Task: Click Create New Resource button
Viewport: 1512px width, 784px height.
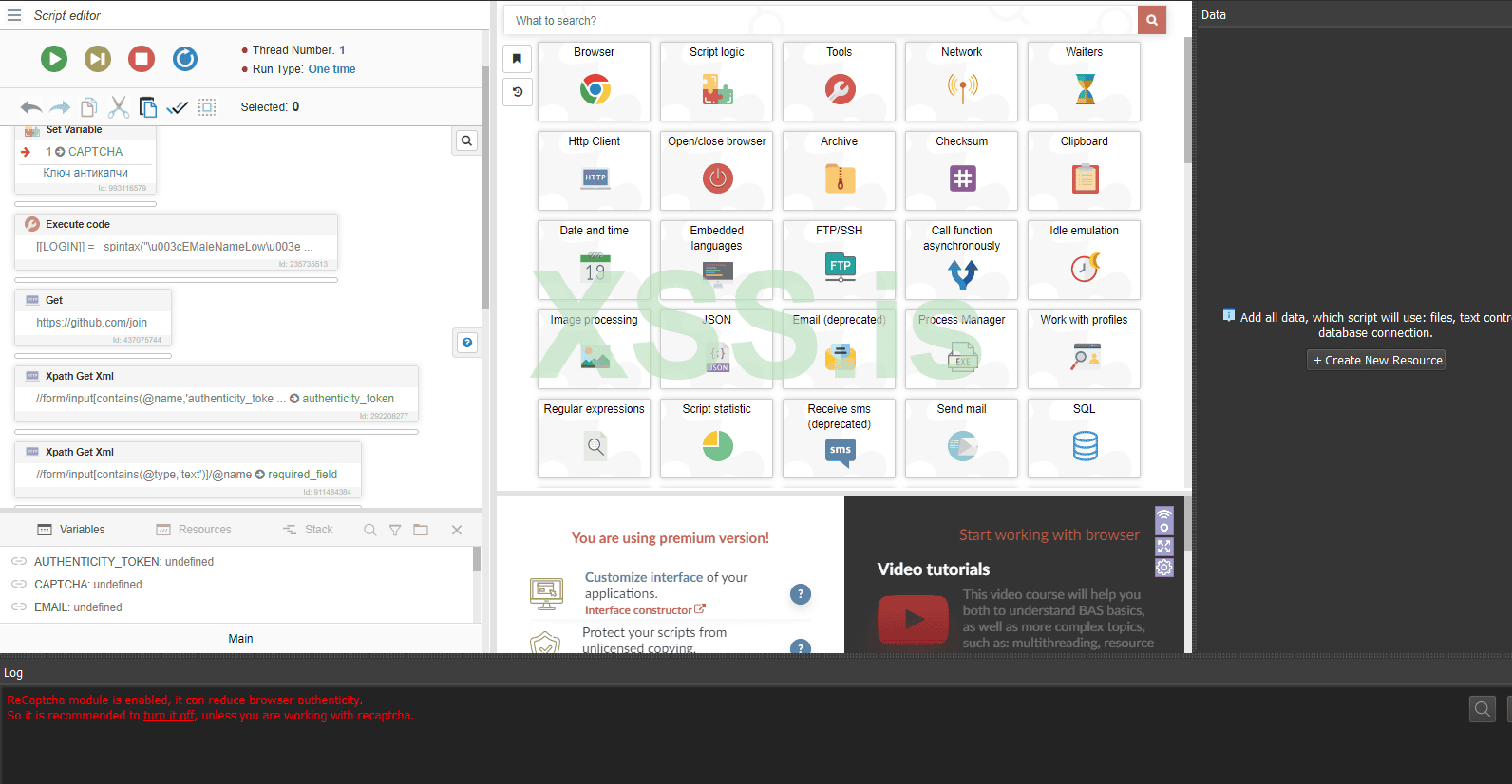Action: [1376, 361]
